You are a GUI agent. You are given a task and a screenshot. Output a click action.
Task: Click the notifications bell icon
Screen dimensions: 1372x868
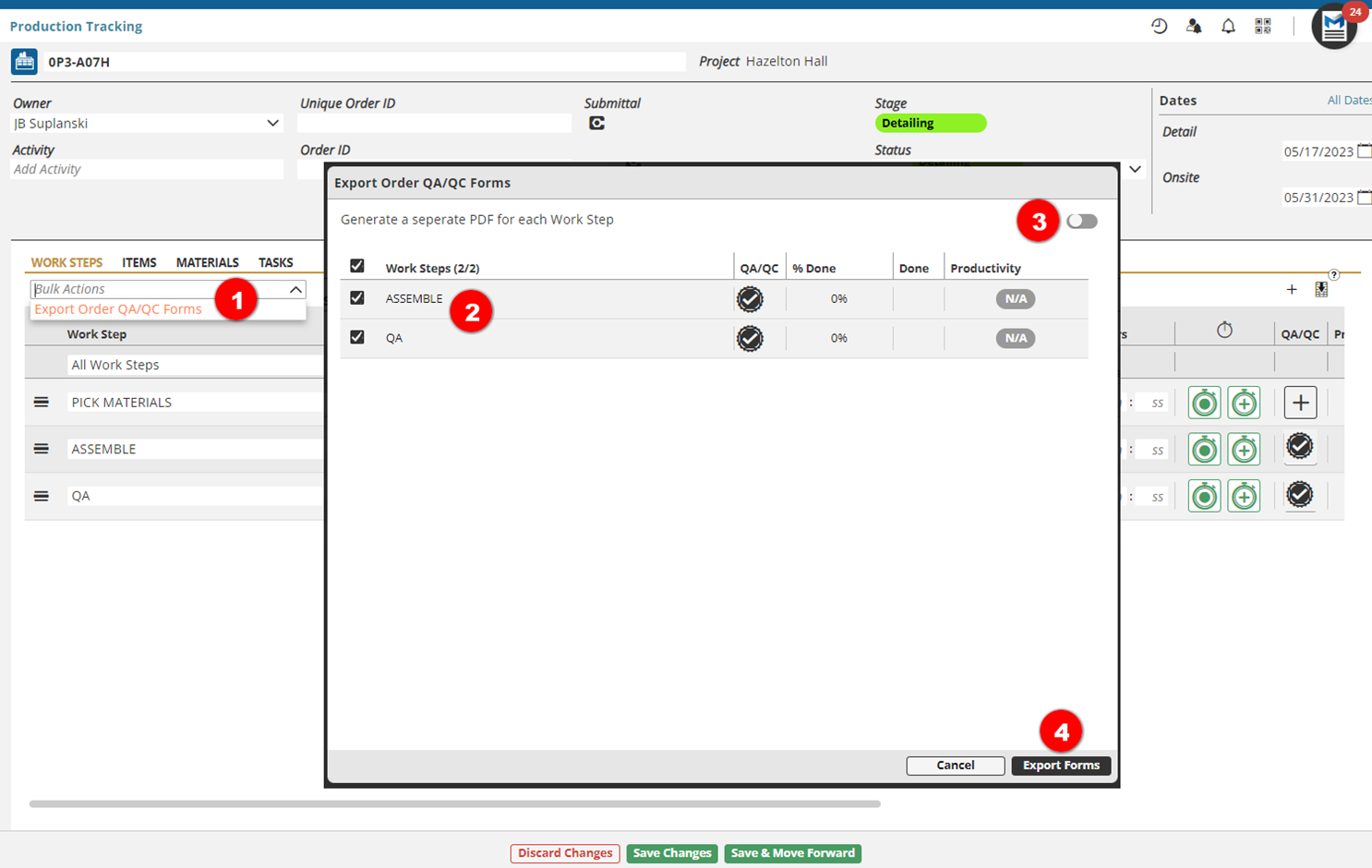pos(1228,27)
